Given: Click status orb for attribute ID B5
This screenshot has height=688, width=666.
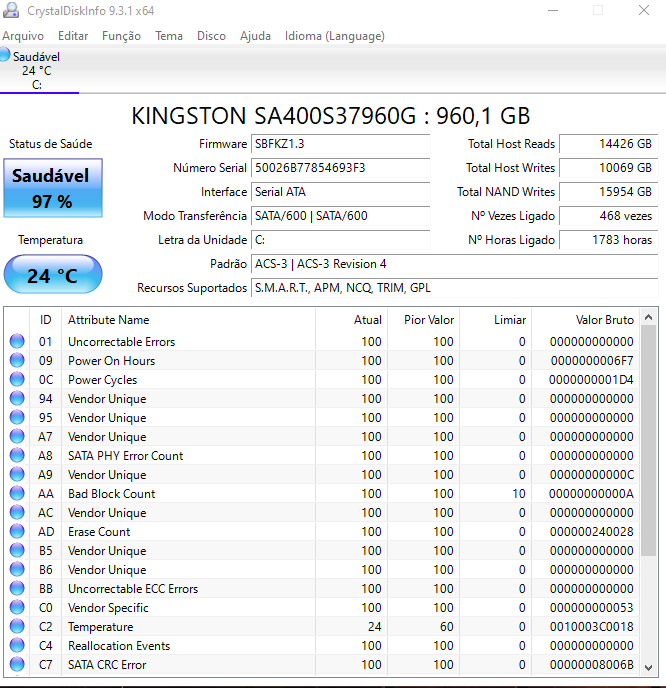Looking at the screenshot, I should (17, 550).
